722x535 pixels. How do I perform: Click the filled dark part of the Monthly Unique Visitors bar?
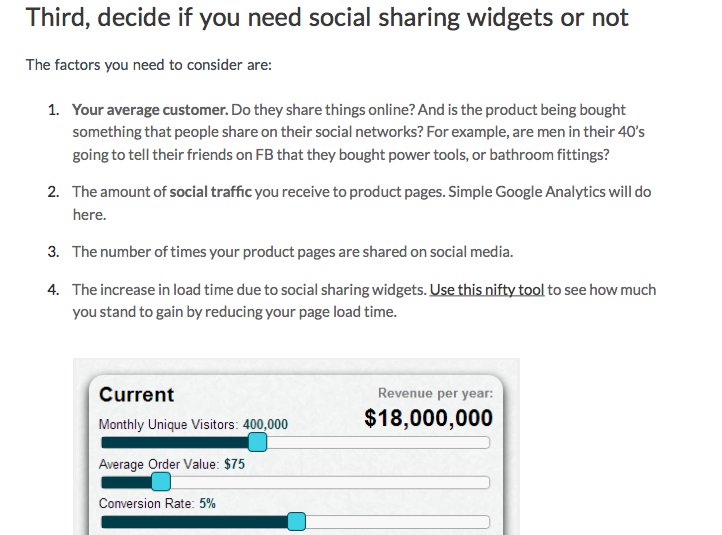pyautogui.click(x=175, y=443)
